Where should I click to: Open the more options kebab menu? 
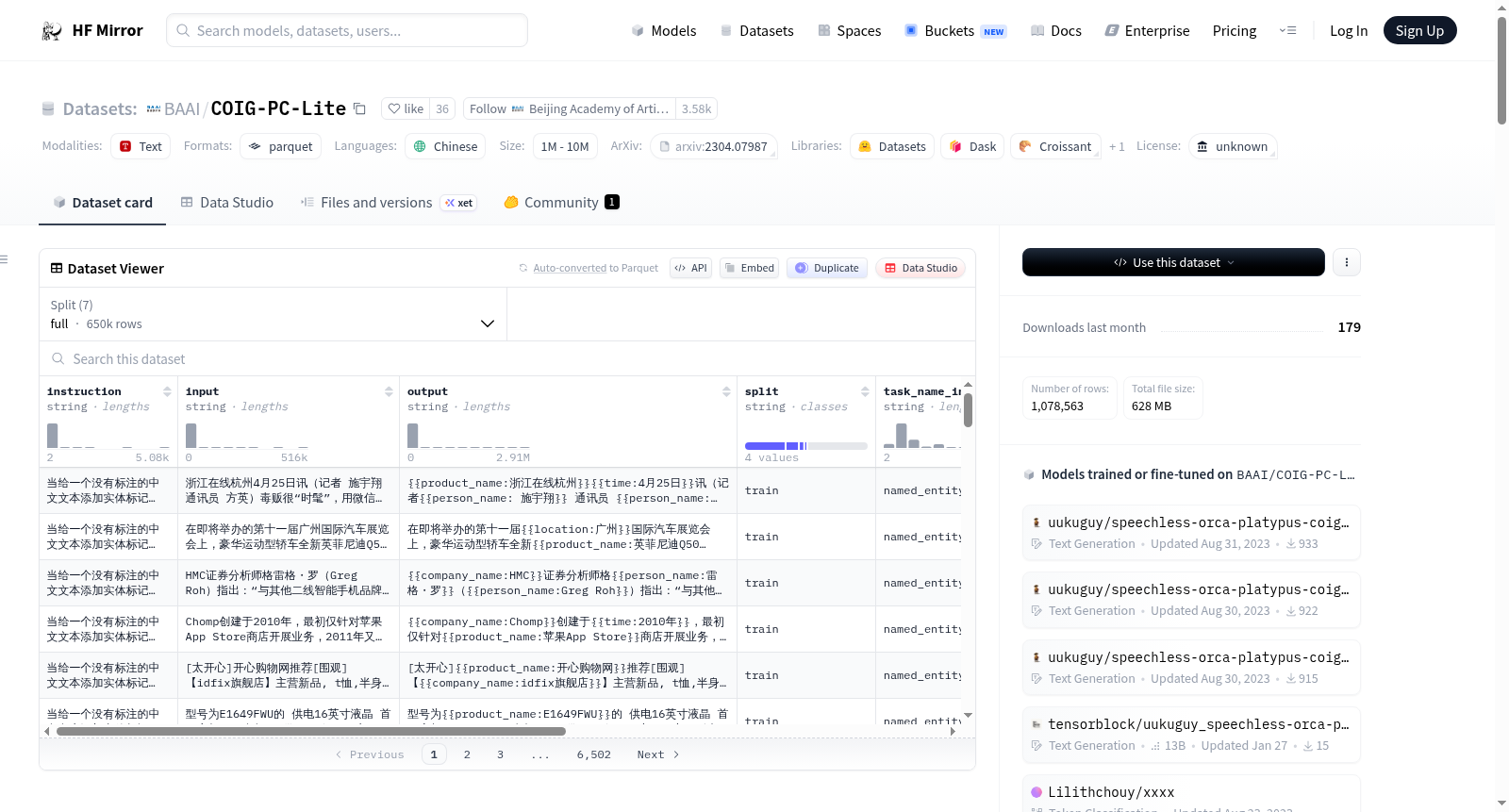tap(1347, 262)
